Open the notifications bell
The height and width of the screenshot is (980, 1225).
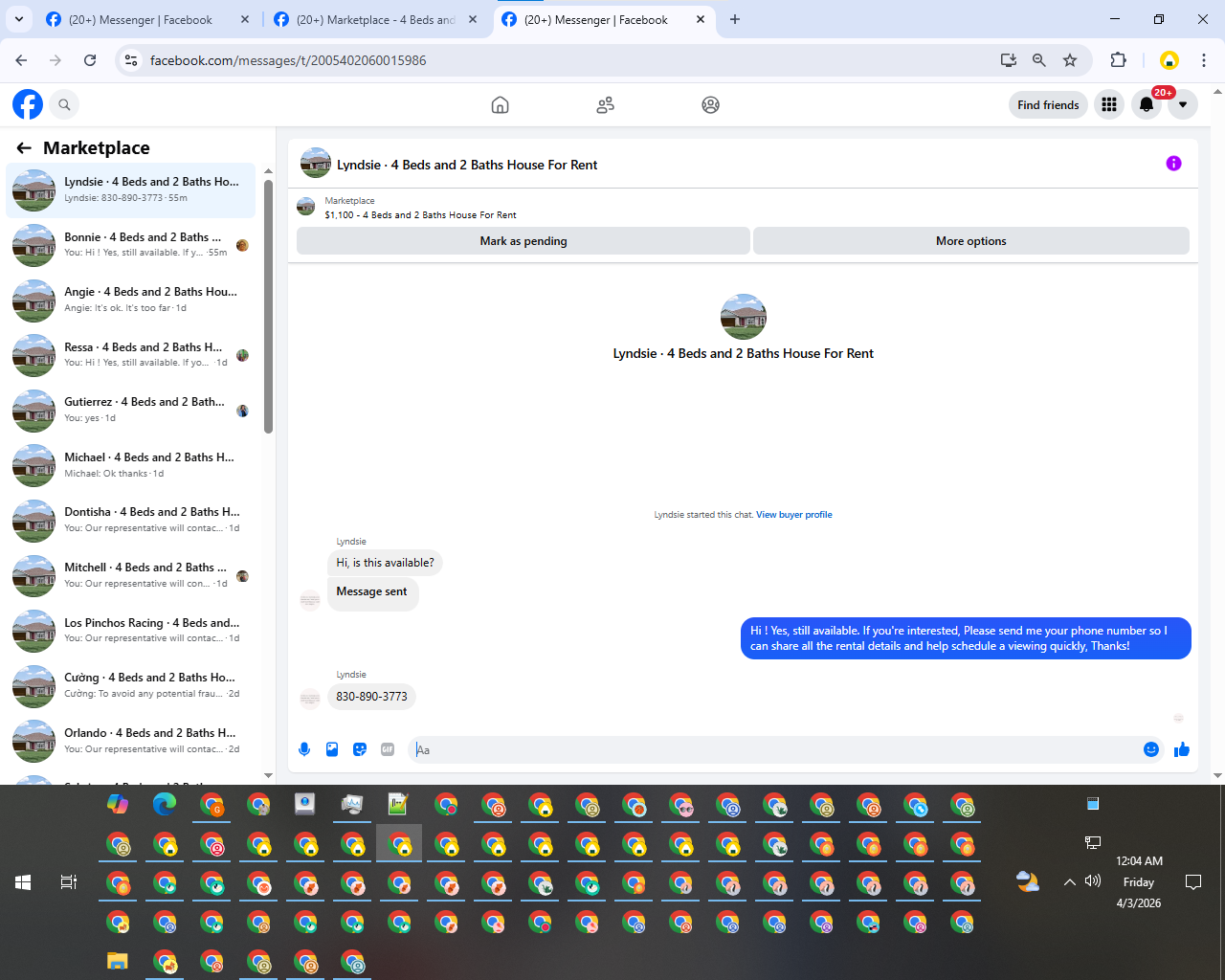(1147, 104)
